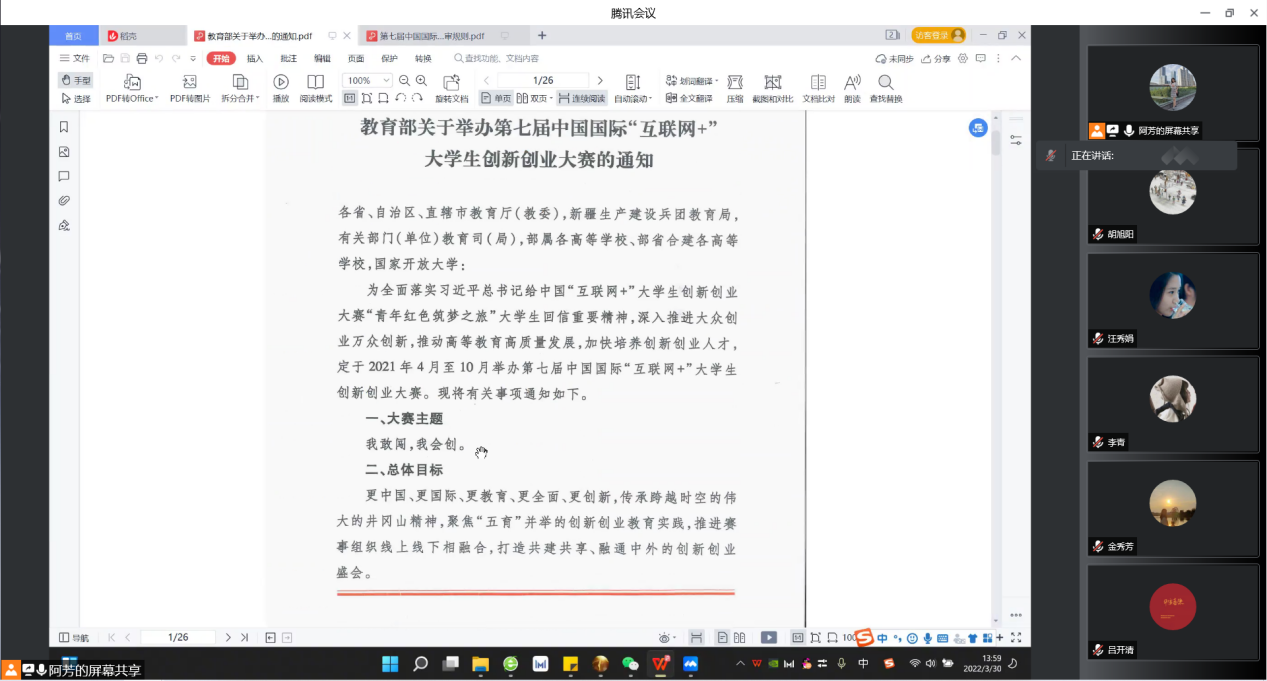
Task: Click the toolbar page number field 1/26
Action: pyautogui.click(x=543, y=80)
